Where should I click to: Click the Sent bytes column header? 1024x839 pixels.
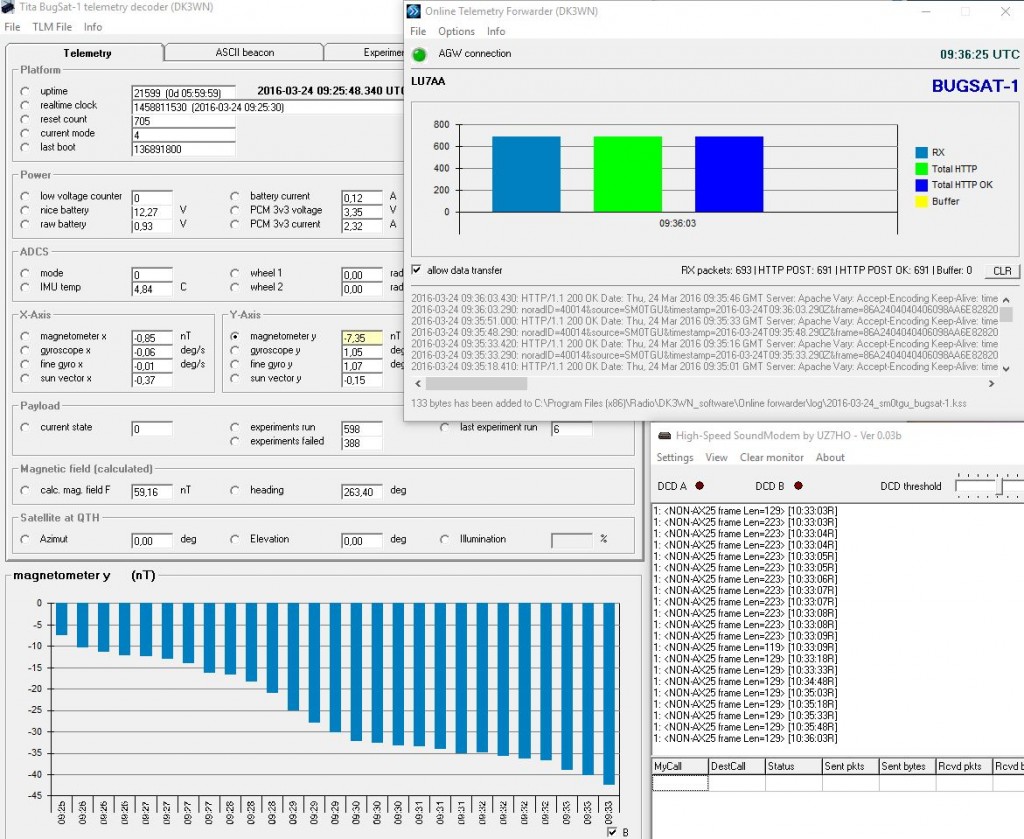pyautogui.click(x=907, y=767)
